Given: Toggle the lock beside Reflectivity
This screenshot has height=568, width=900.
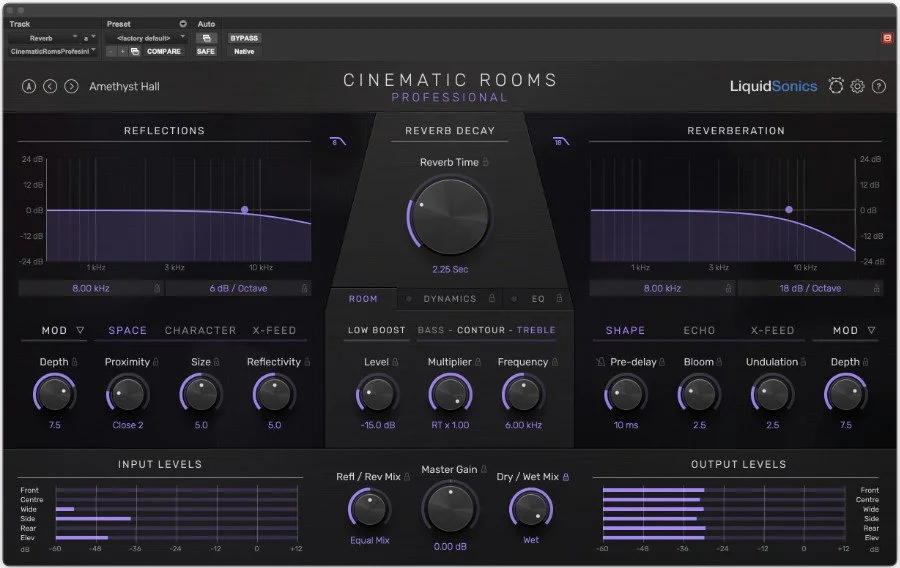Looking at the screenshot, I should pyautogui.click(x=307, y=361).
